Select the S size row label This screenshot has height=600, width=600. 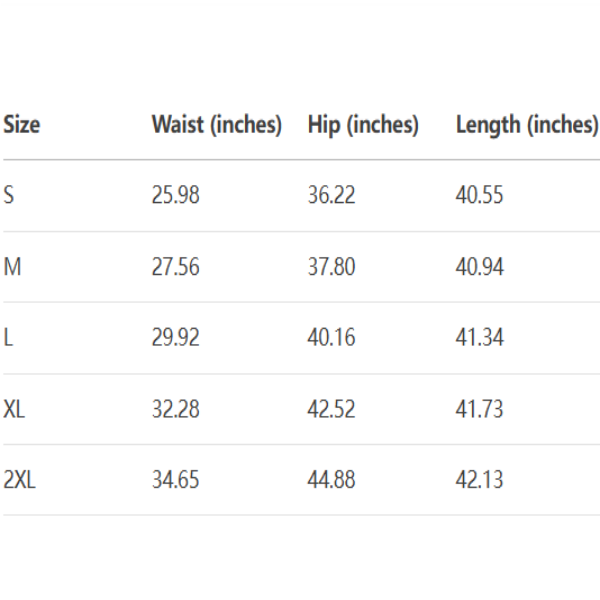(9, 196)
